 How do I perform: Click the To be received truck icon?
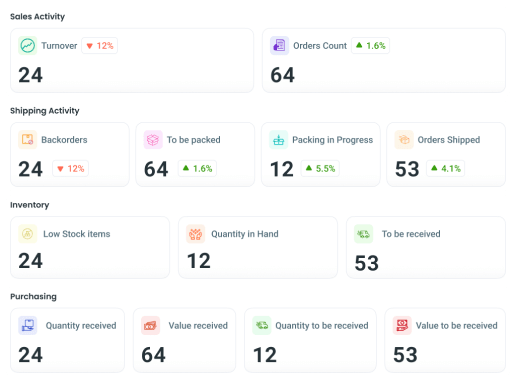(x=364, y=234)
